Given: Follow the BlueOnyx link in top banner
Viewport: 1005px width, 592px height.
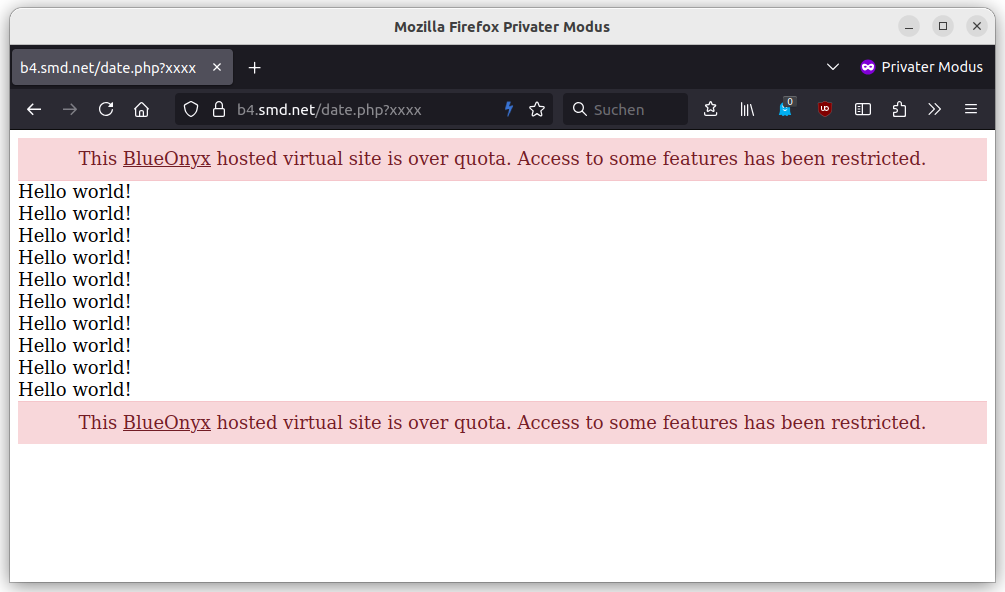Looking at the screenshot, I should (167, 158).
